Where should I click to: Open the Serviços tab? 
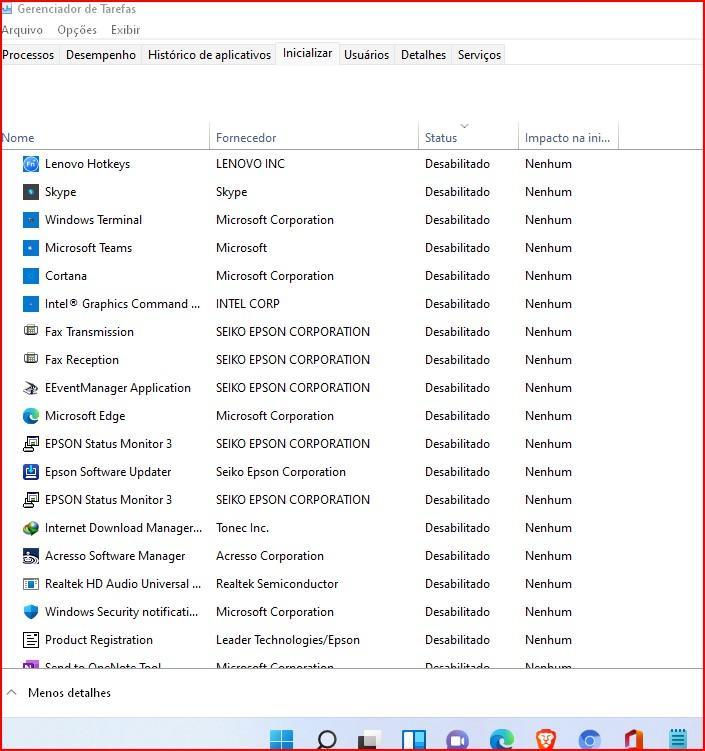click(479, 55)
